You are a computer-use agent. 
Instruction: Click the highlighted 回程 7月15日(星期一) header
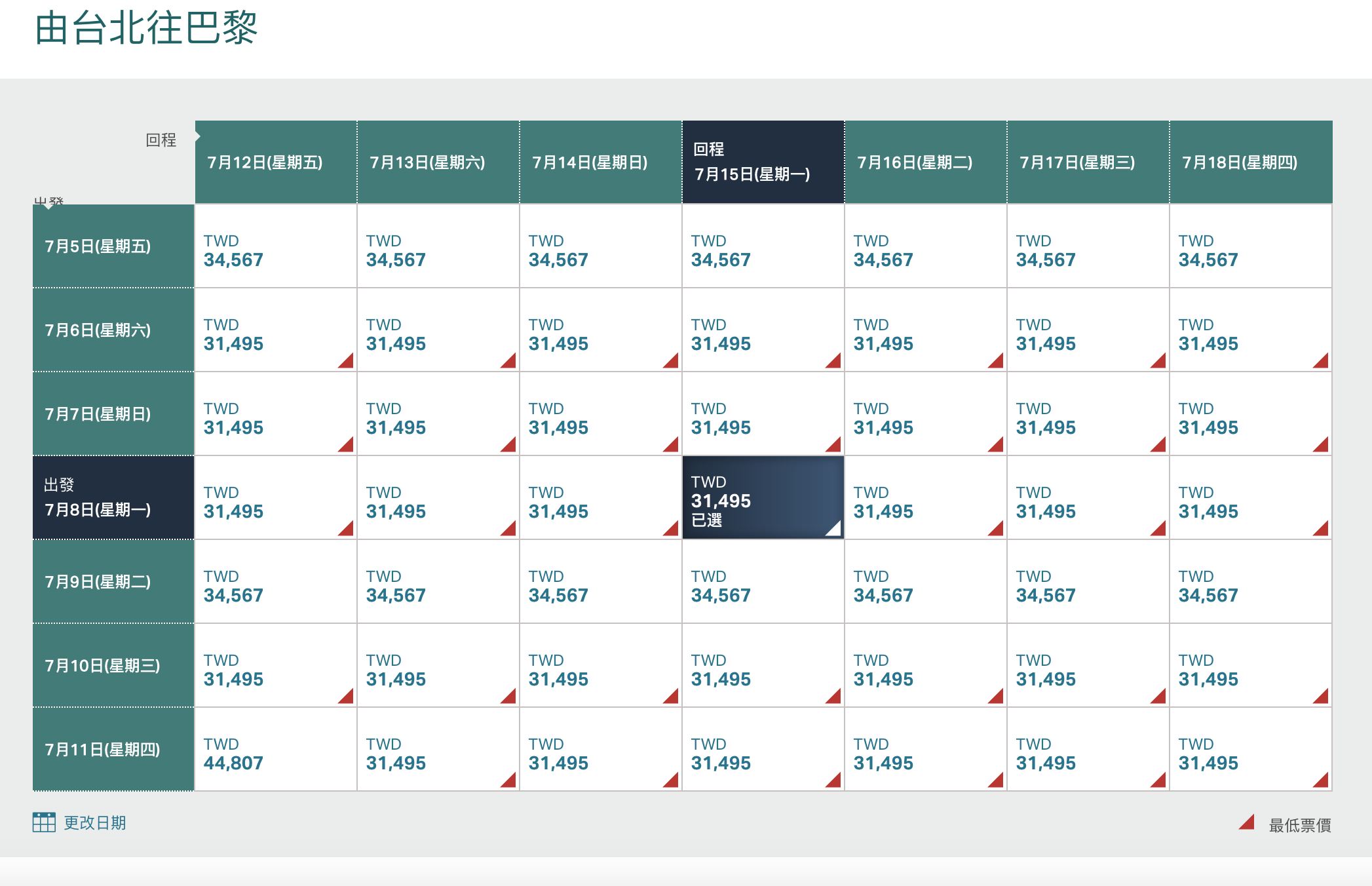click(x=763, y=163)
